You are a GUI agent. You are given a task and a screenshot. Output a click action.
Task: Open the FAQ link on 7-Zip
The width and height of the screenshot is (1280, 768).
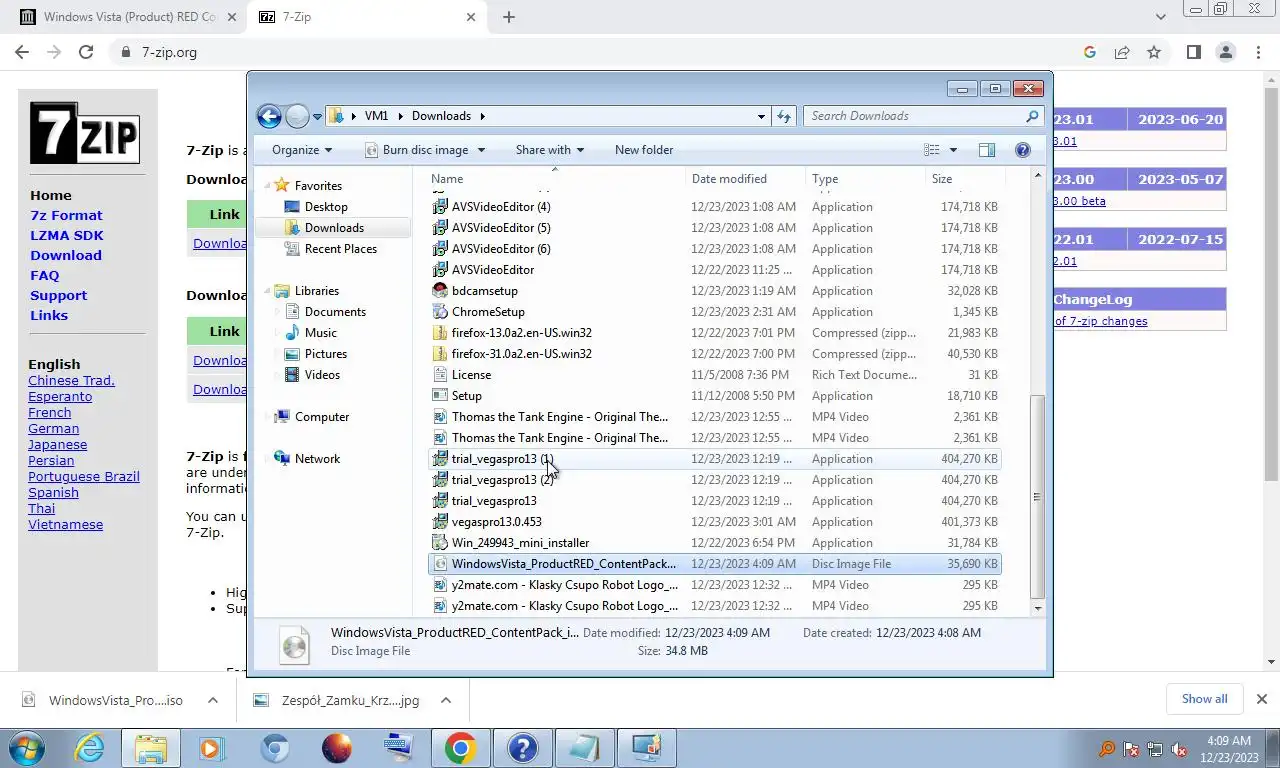[44, 275]
